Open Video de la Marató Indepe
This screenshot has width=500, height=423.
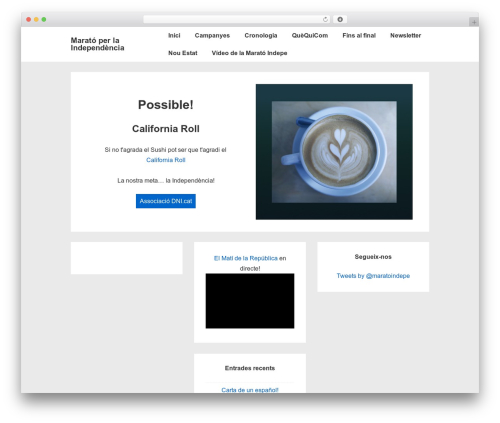(249, 53)
